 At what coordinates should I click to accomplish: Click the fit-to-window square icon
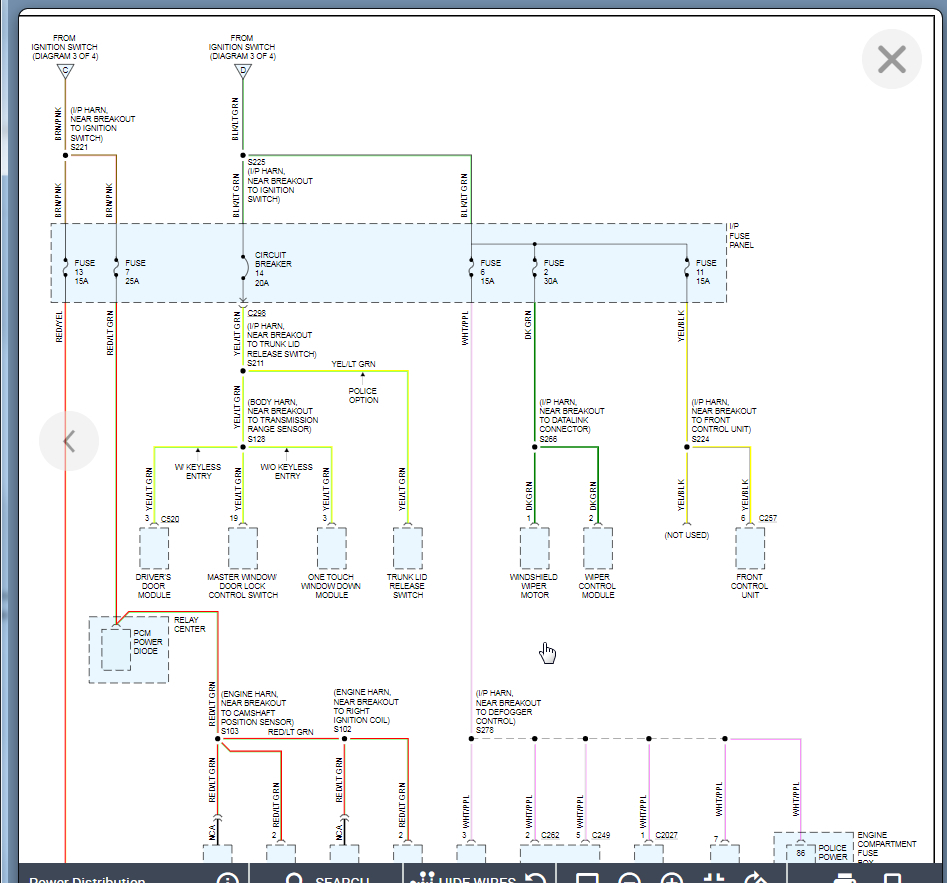(x=587, y=879)
